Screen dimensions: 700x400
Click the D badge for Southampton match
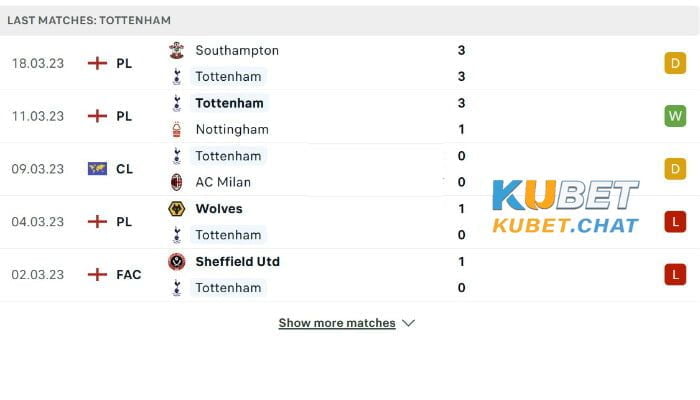[x=675, y=63]
